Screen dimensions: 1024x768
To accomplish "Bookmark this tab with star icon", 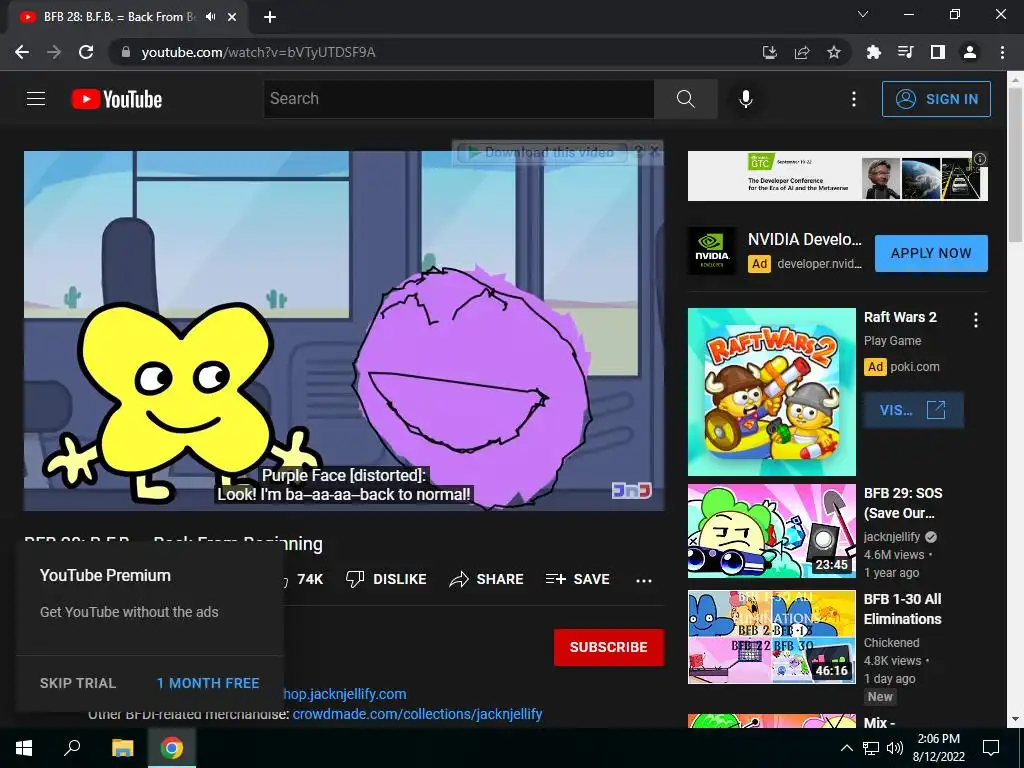I will (834, 52).
